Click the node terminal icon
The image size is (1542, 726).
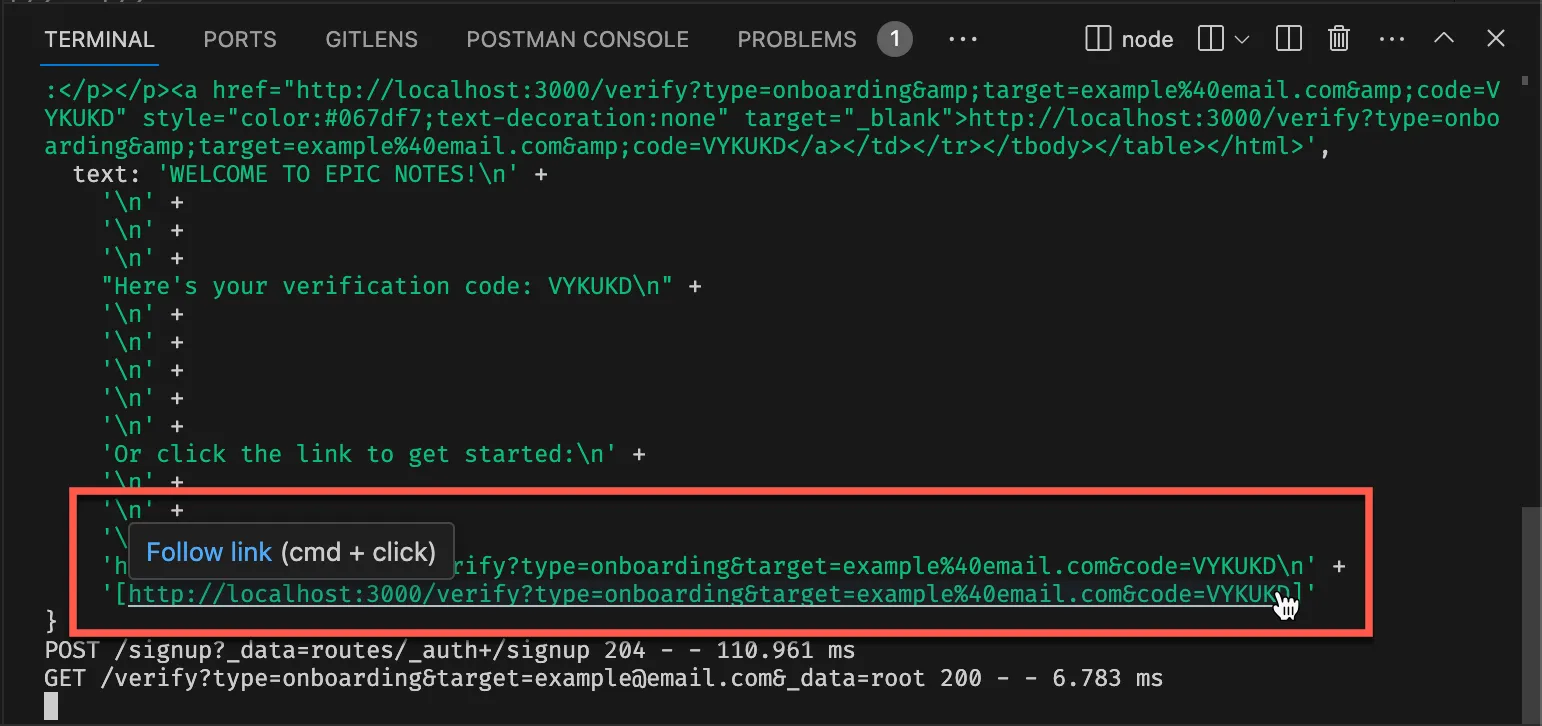tap(1098, 39)
